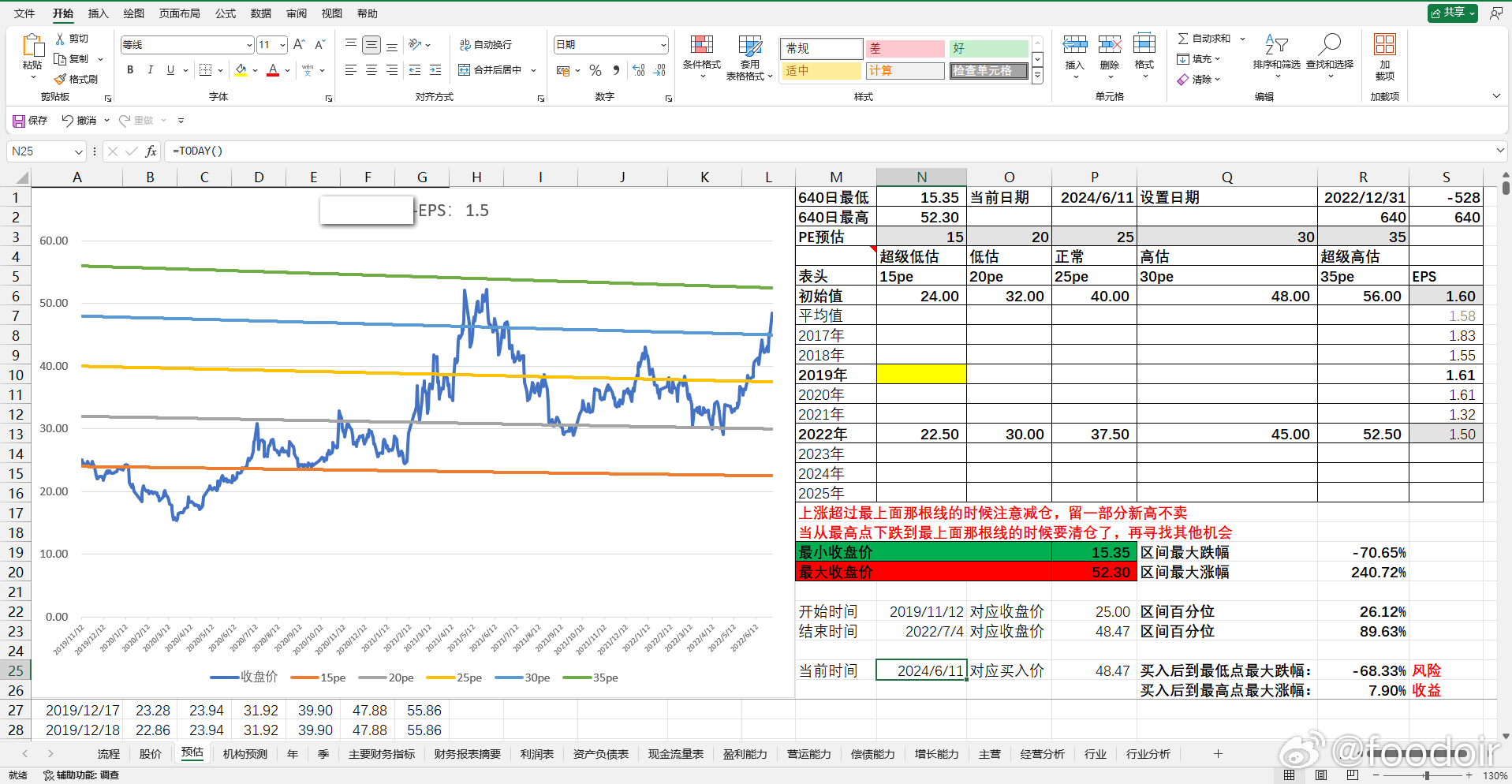Collapse the ribbon with chevron

(1496, 96)
